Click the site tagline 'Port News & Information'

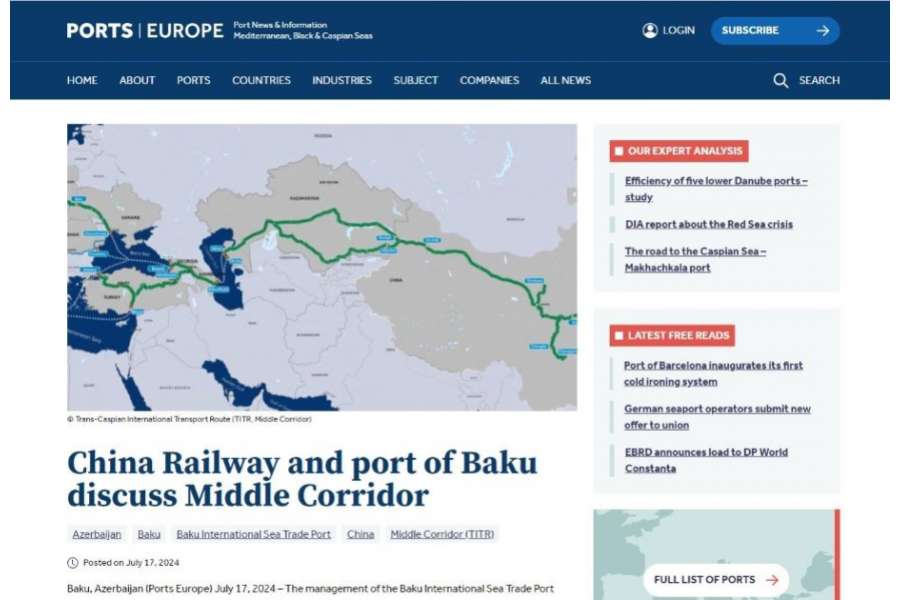(280, 25)
